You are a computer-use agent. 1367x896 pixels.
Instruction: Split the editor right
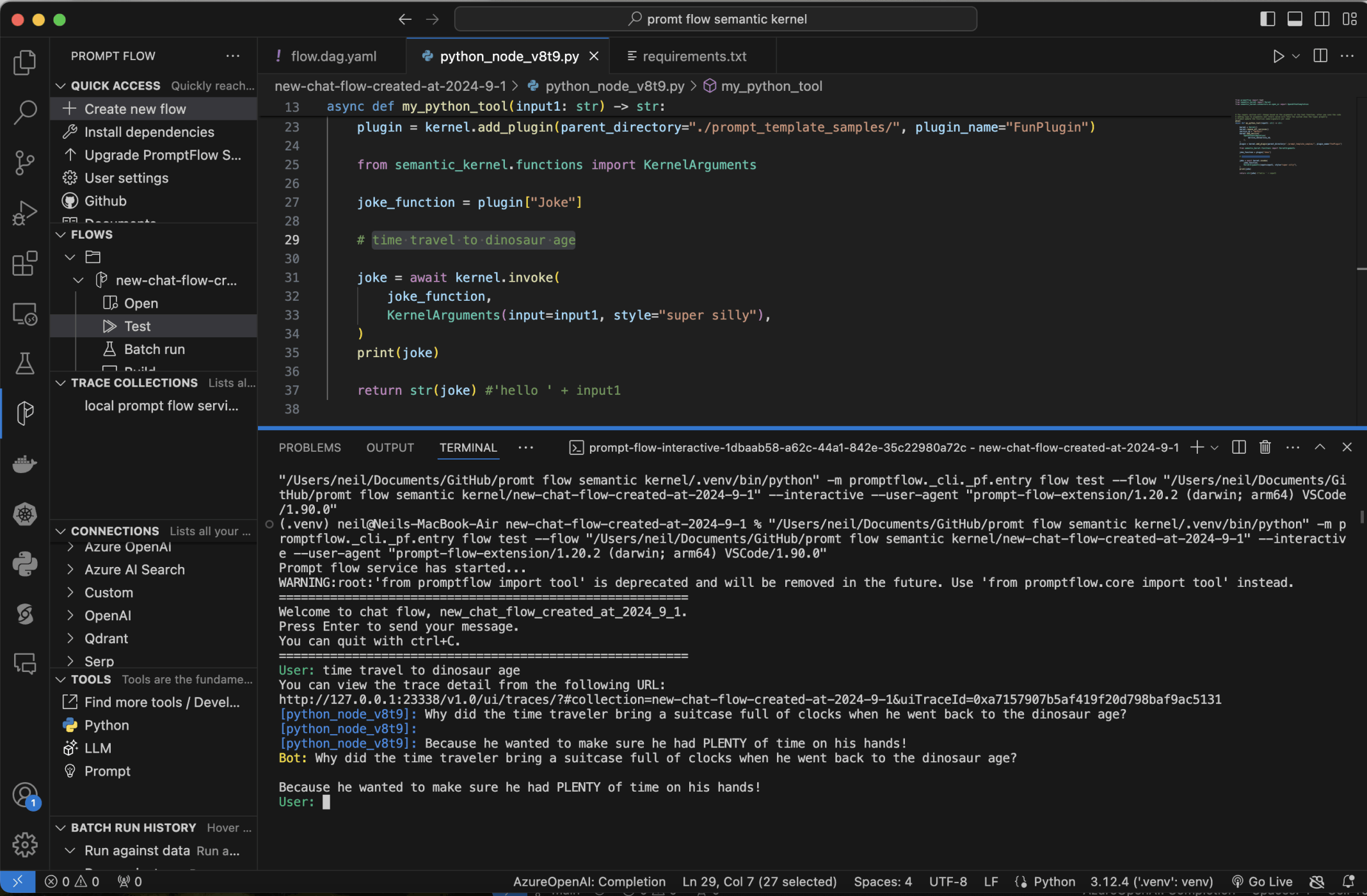click(x=1320, y=56)
